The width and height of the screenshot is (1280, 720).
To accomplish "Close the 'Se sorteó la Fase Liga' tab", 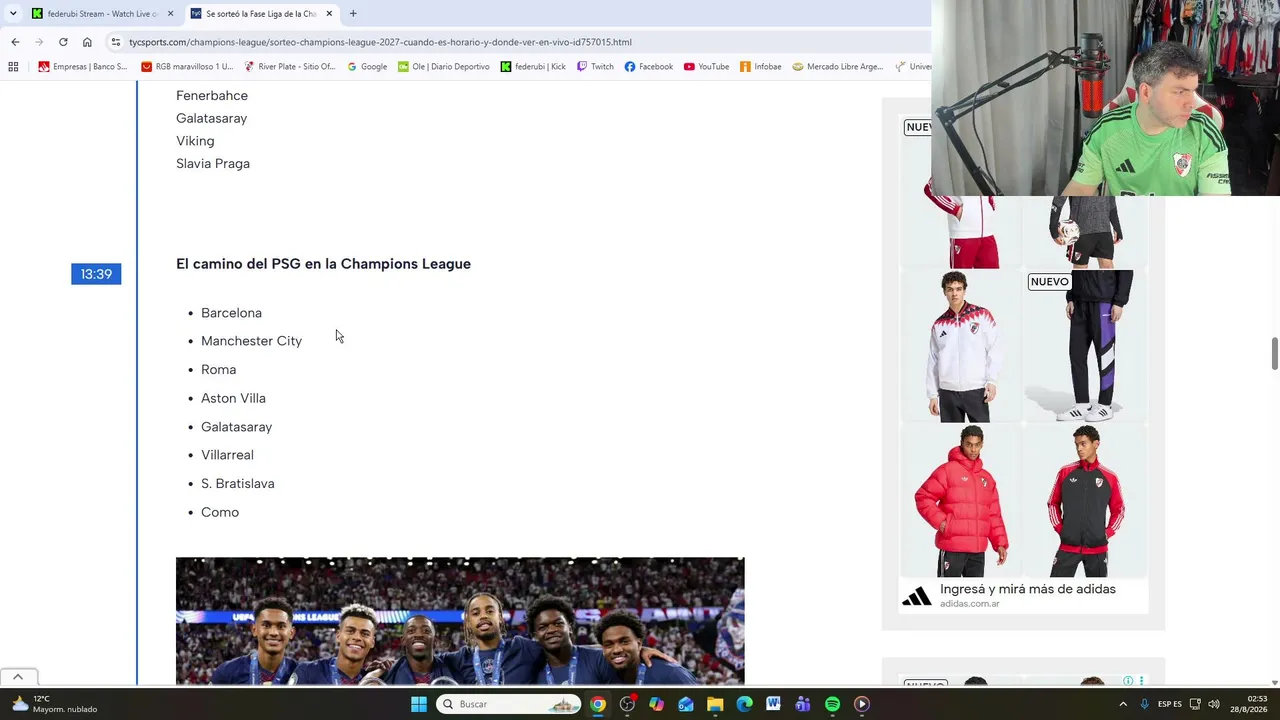I will pos(329,14).
